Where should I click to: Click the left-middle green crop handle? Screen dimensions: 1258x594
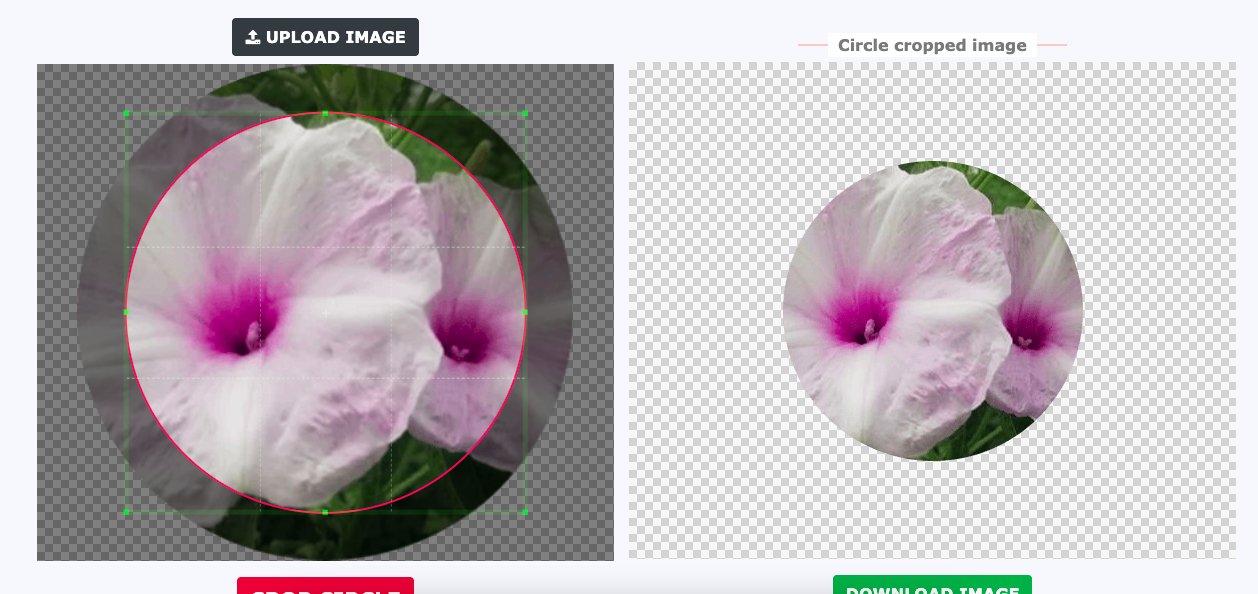coord(127,312)
